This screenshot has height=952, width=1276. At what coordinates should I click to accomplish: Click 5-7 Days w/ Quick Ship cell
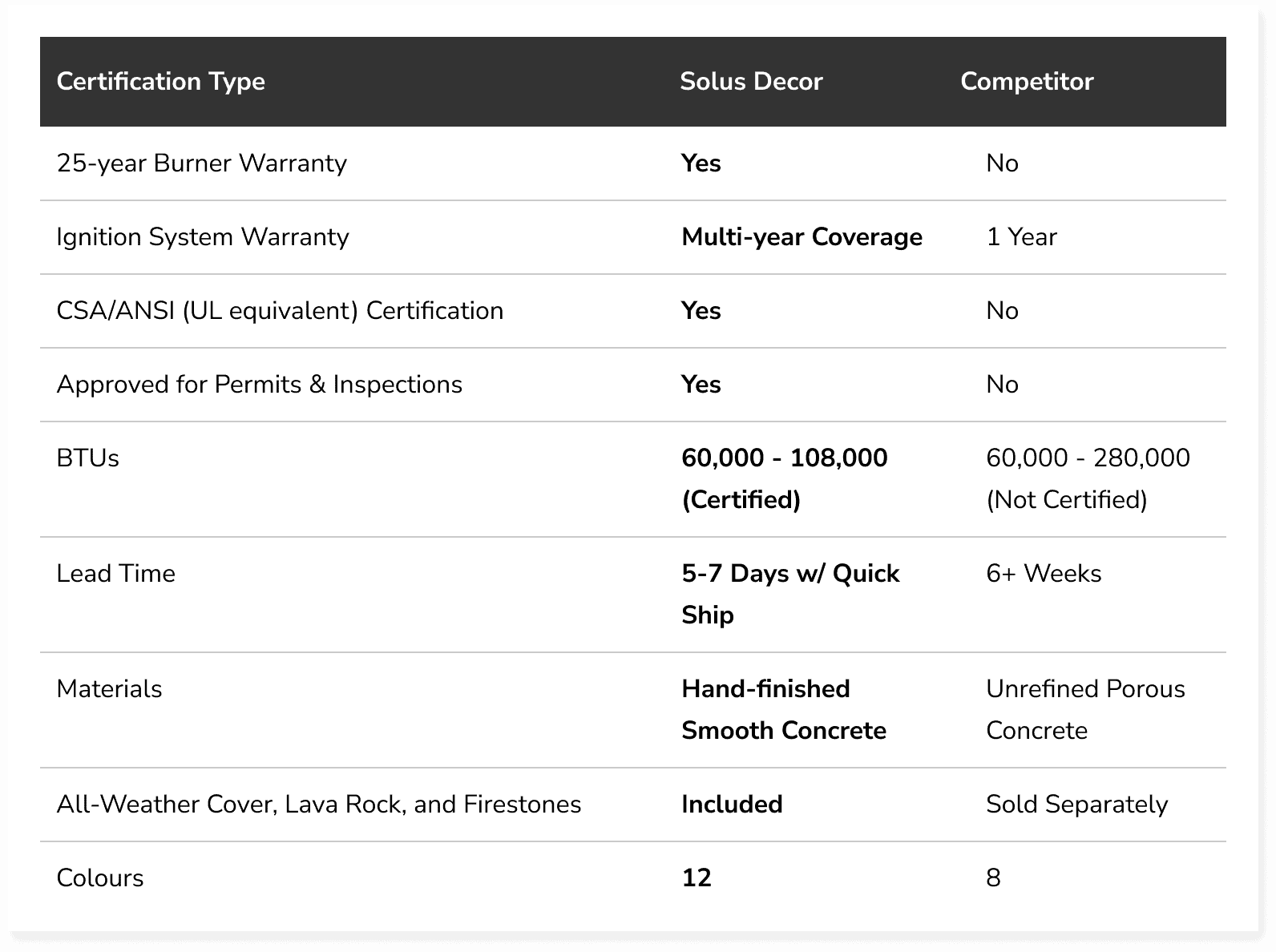(x=789, y=594)
